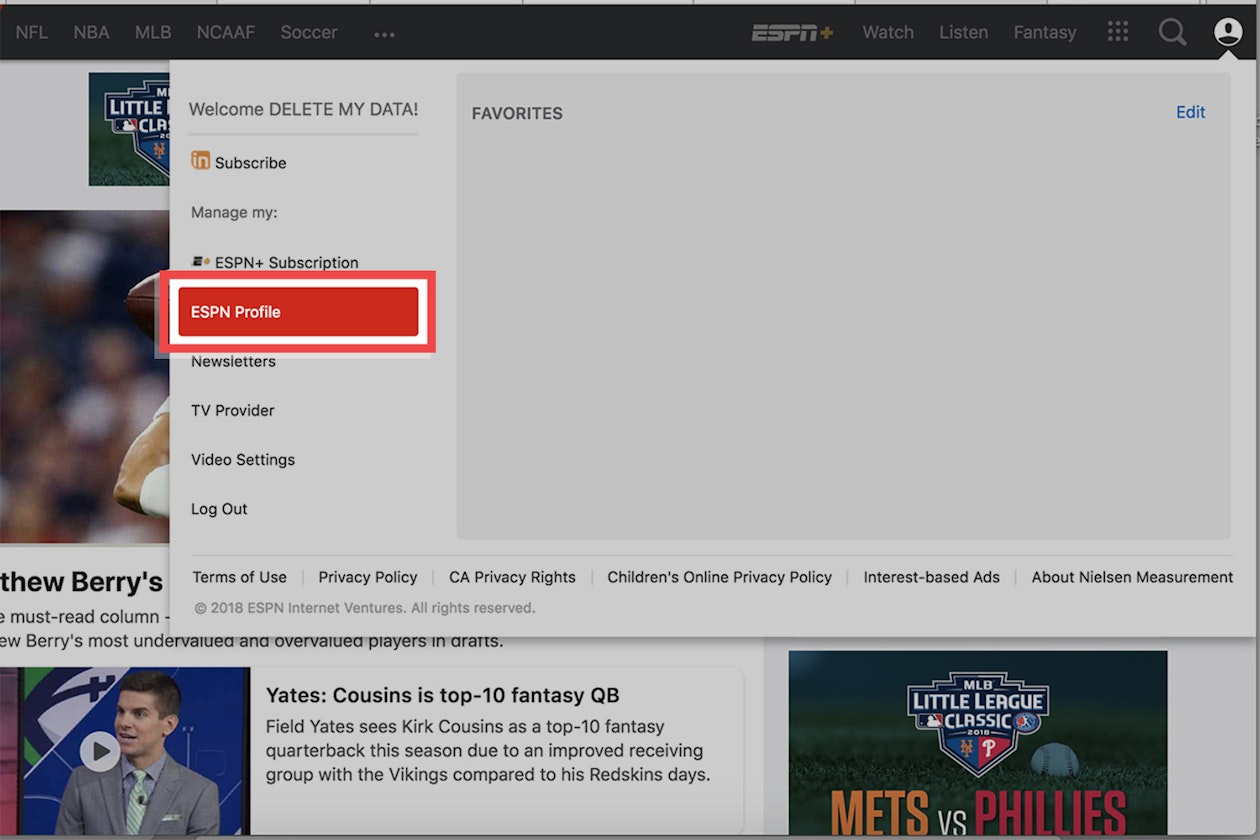Select the ESPN Profile menu item
The image size is (1260, 840).
point(297,312)
